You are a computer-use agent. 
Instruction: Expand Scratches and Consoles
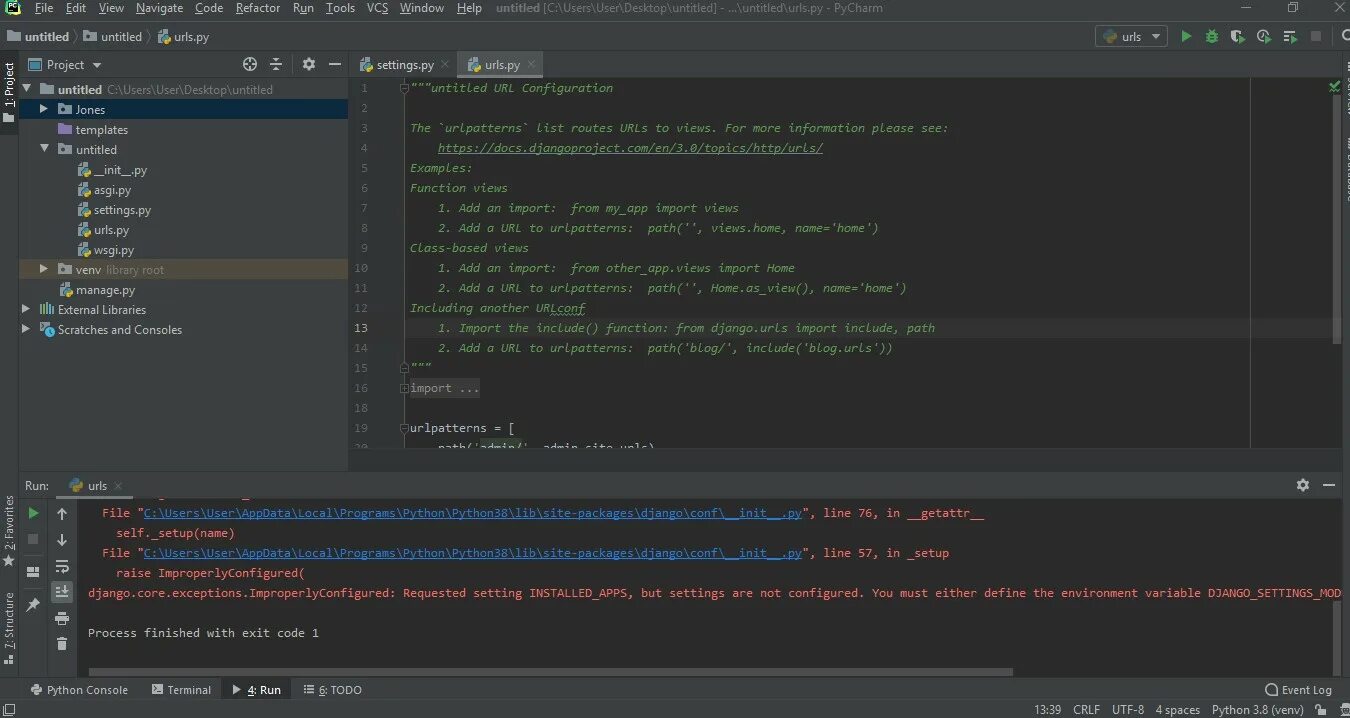(26, 329)
